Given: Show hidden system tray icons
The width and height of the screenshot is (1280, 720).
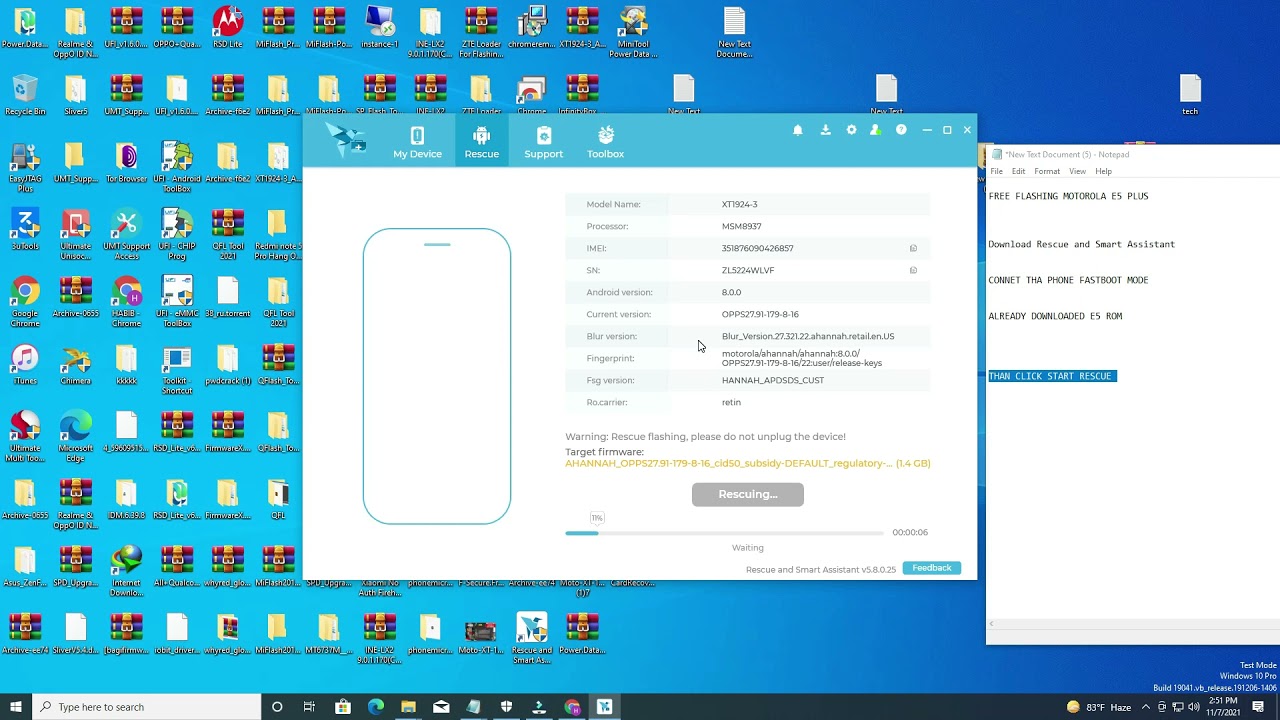Looking at the screenshot, I should click(x=1146, y=707).
